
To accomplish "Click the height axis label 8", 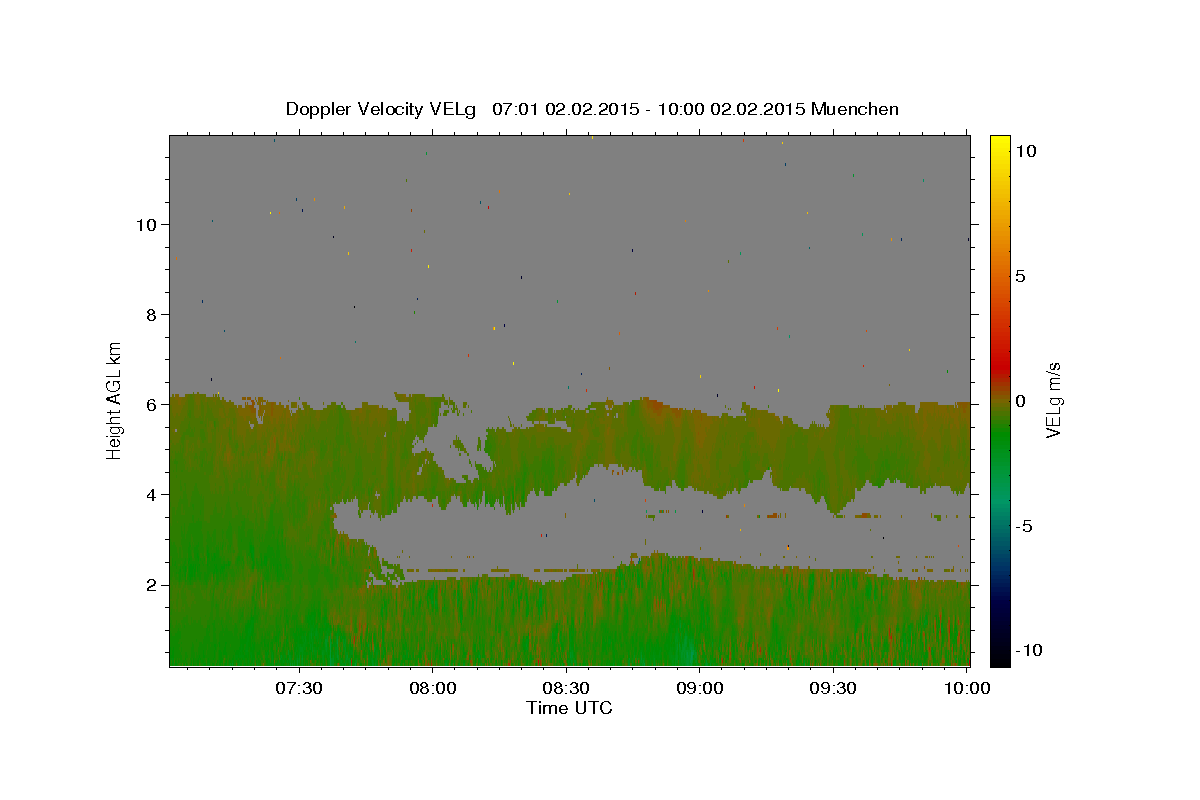I will click(152, 315).
